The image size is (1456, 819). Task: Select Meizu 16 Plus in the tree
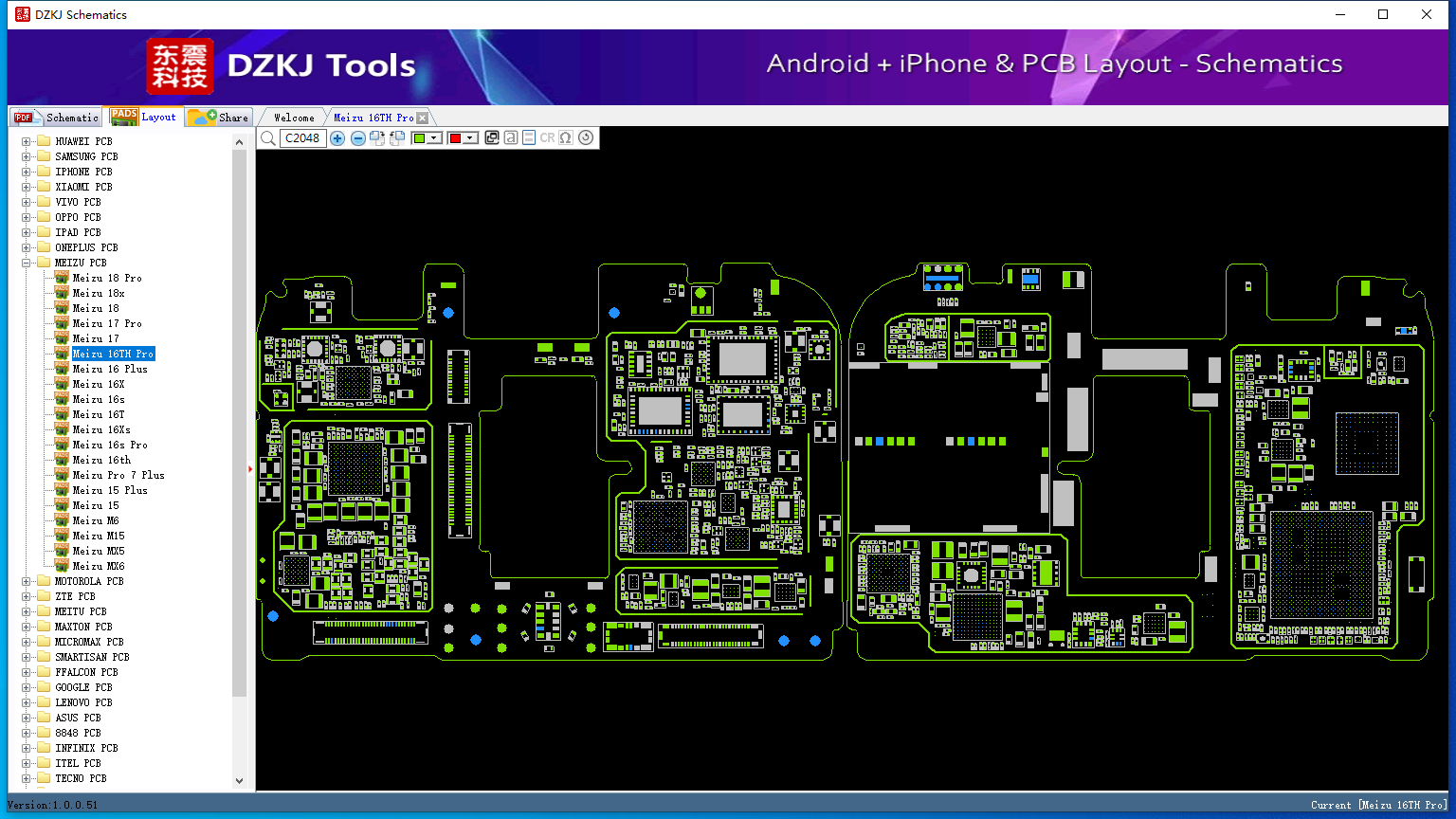coord(110,369)
